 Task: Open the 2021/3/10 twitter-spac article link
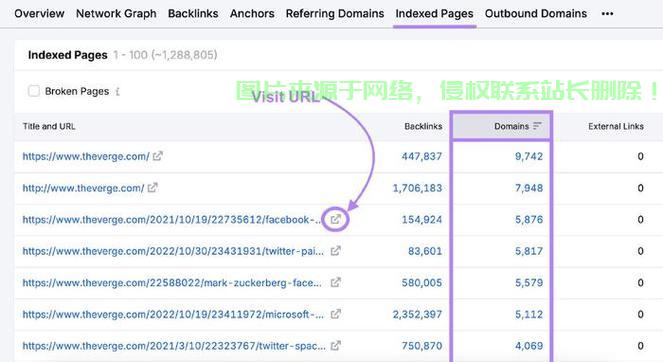point(174,346)
